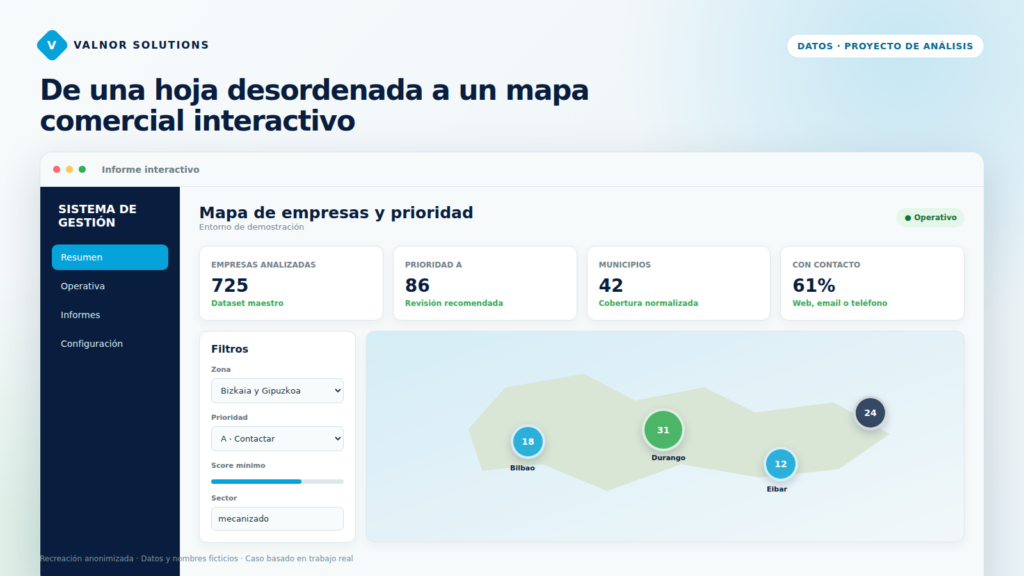The image size is (1024, 576).
Task: Open the Prioridad dropdown A · Contactar
Action: tap(277, 439)
